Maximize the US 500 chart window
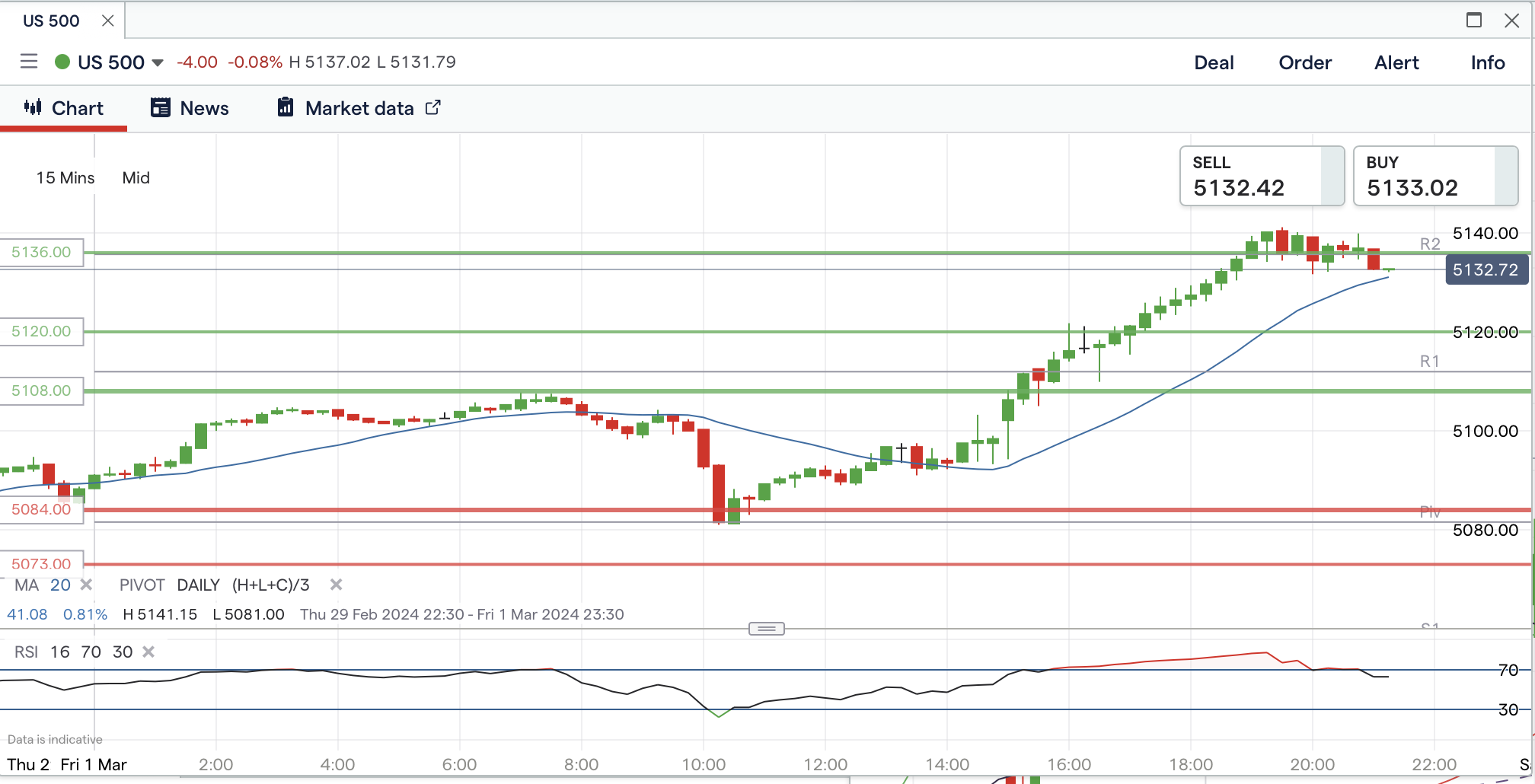1535x784 pixels. click(1474, 20)
